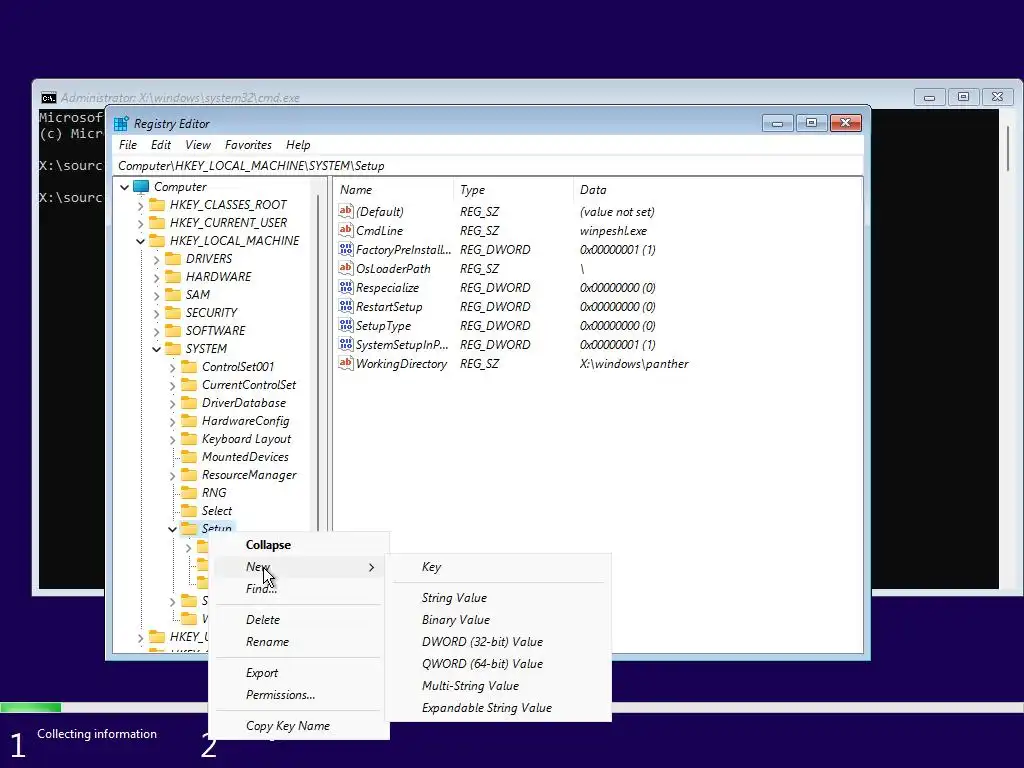1024x768 pixels.
Task: Click the SYSTEM folder icon
Action: (173, 349)
